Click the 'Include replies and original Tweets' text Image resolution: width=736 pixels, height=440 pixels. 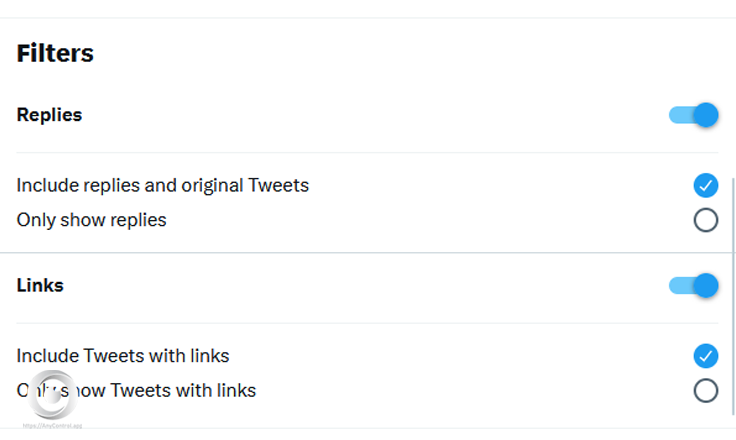pos(163,185)
